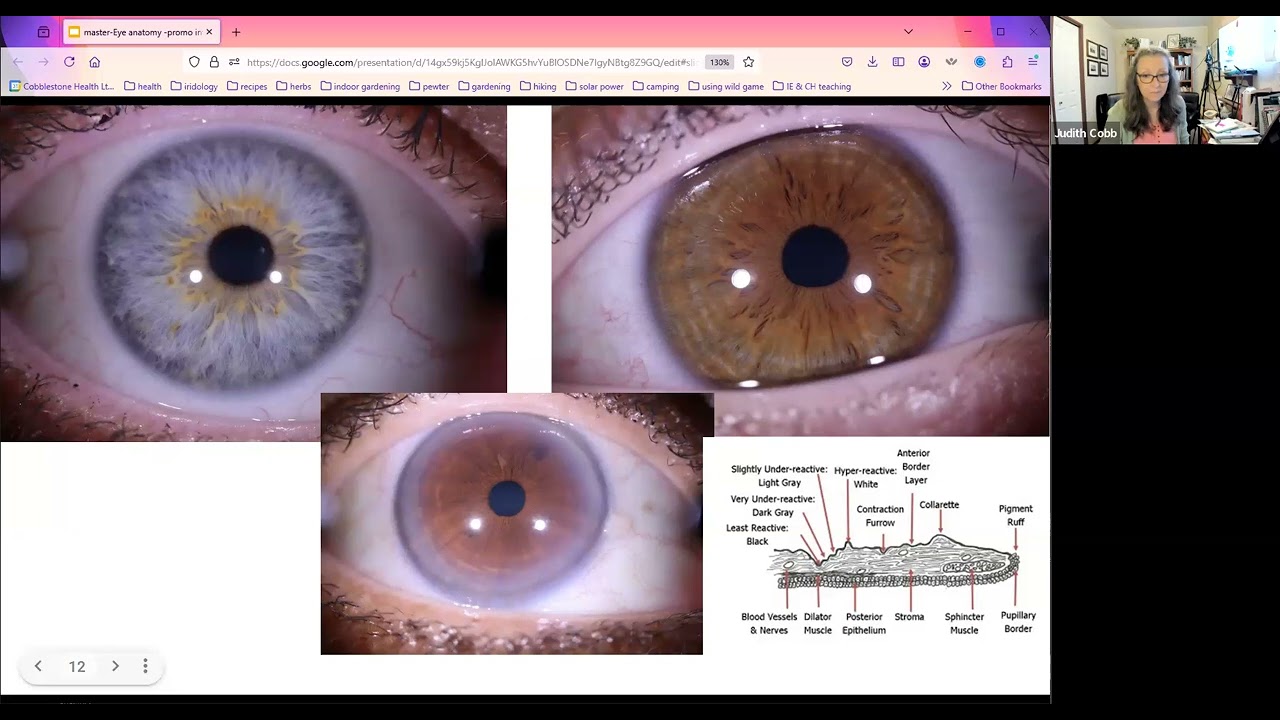Go forward one page in browser
1280x720 pixels.
click(43, 62)
